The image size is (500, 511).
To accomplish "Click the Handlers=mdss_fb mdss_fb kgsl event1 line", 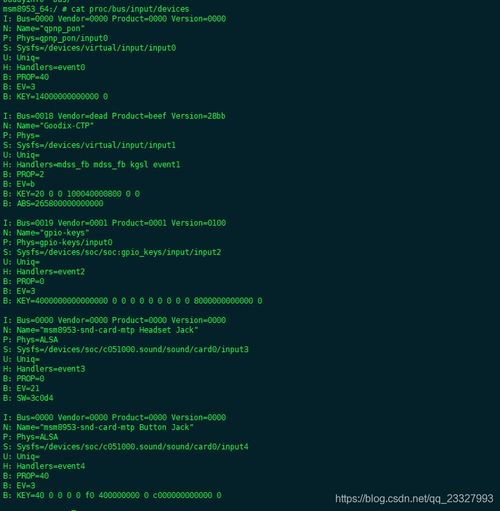I will 92,165.
